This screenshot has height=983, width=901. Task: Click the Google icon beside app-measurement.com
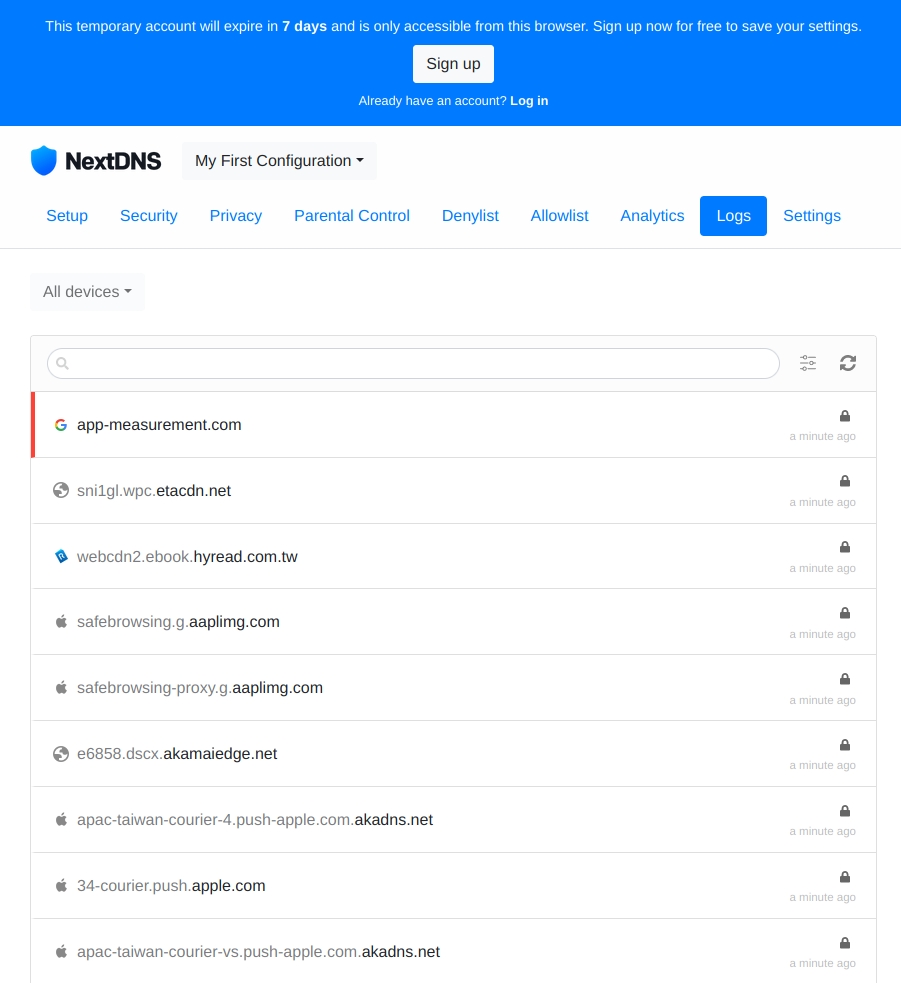click(61, 425)
